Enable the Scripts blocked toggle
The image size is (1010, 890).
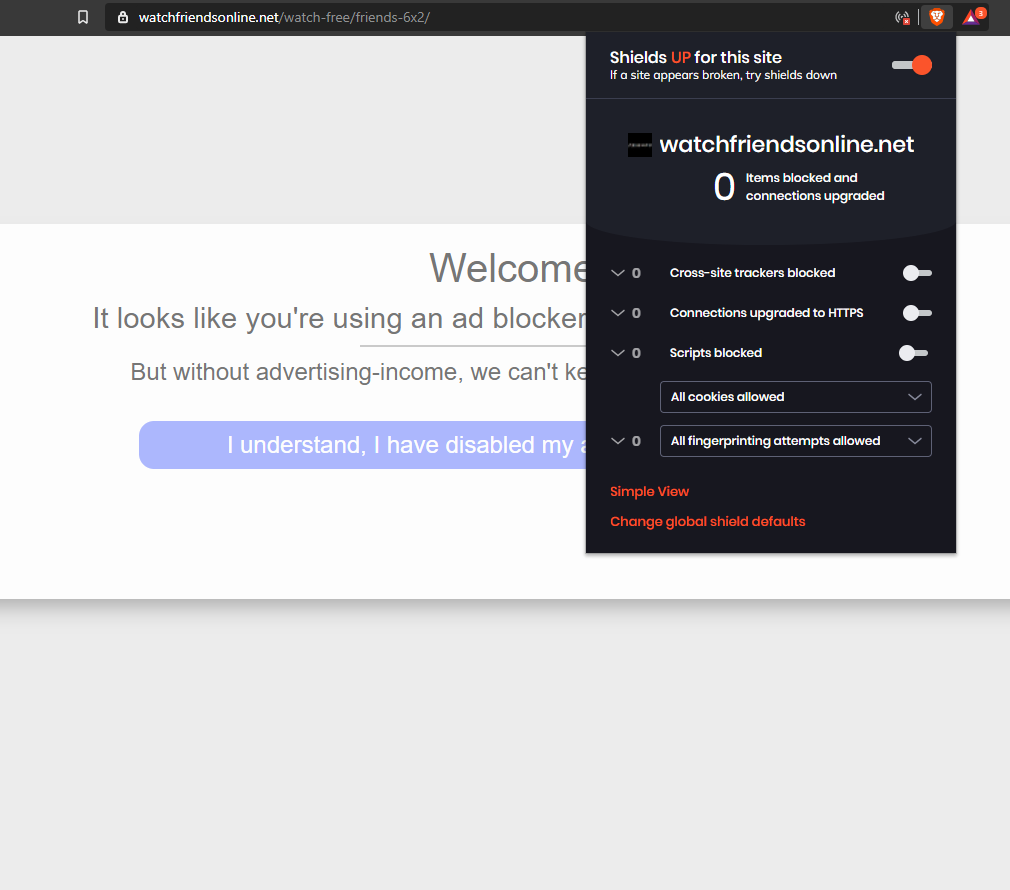coord(914,353)
